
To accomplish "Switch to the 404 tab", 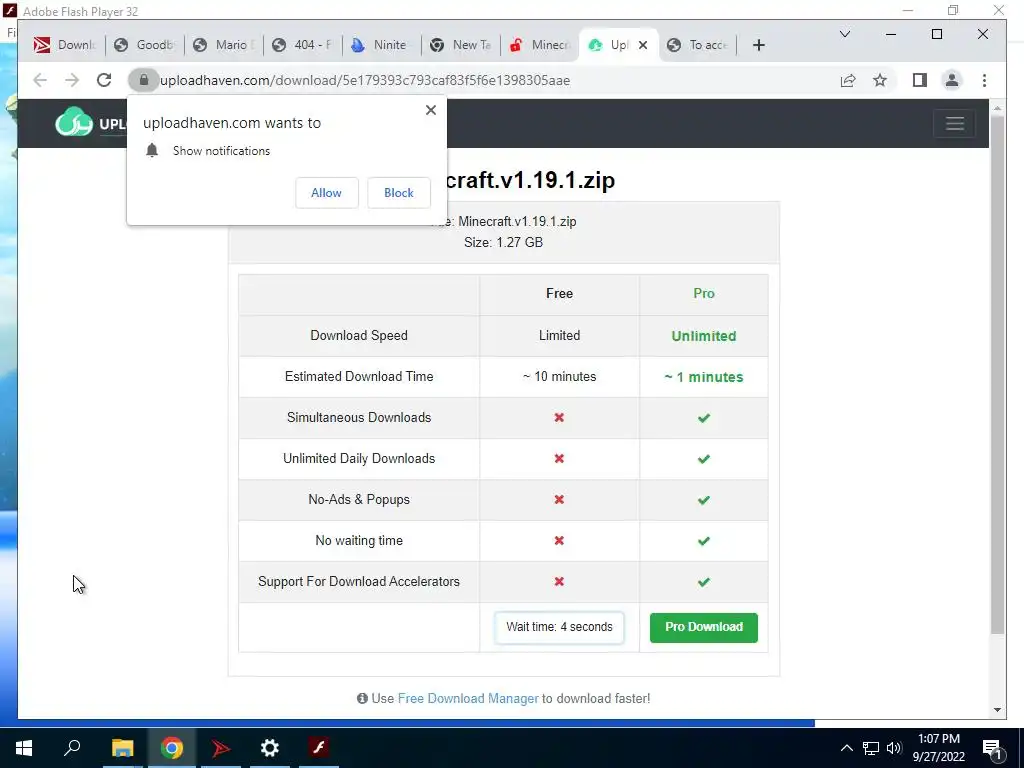I will [x=303, y=45].
